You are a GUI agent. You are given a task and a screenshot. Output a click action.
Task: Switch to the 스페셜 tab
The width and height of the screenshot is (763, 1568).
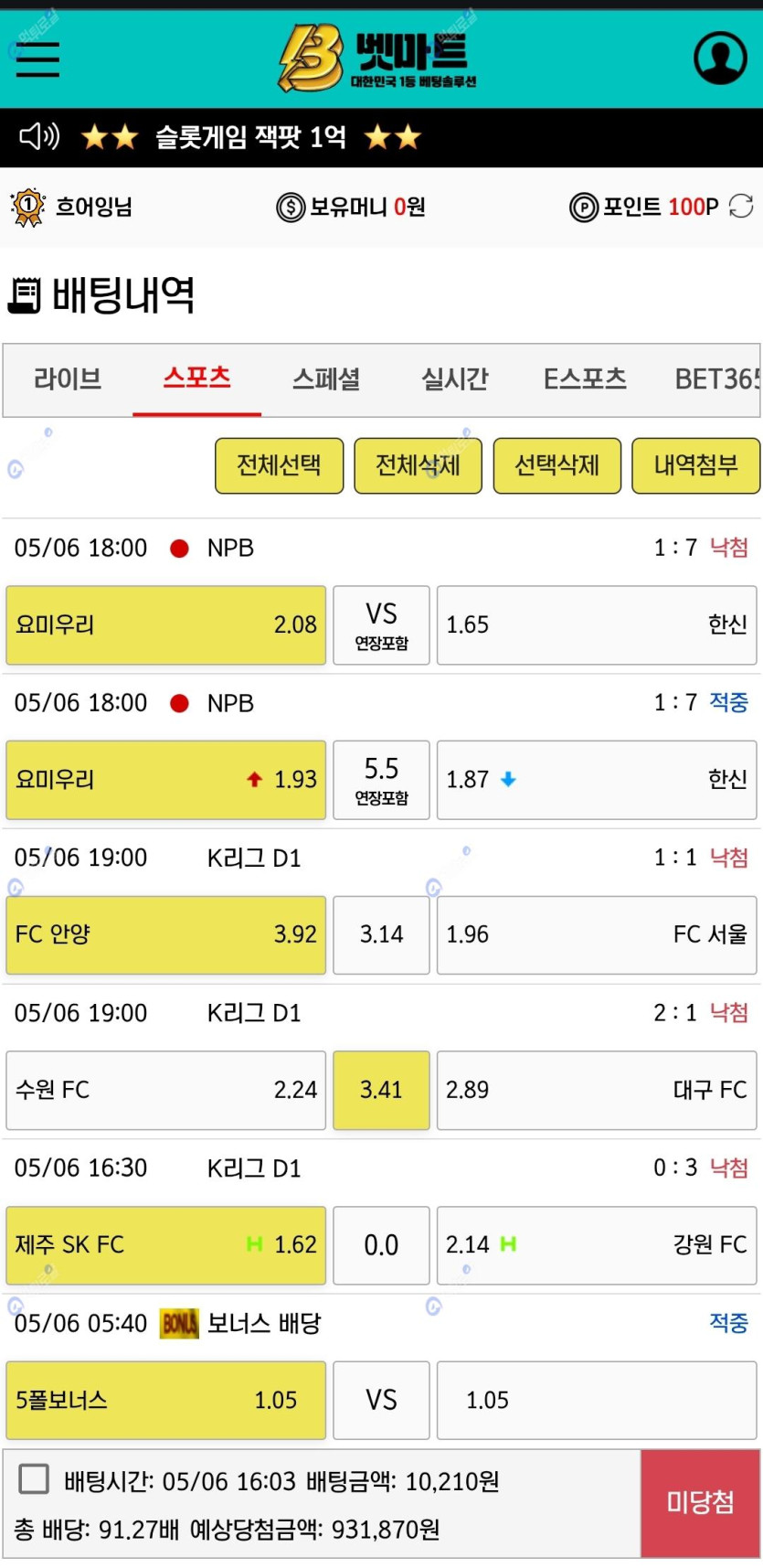[326, 379]
